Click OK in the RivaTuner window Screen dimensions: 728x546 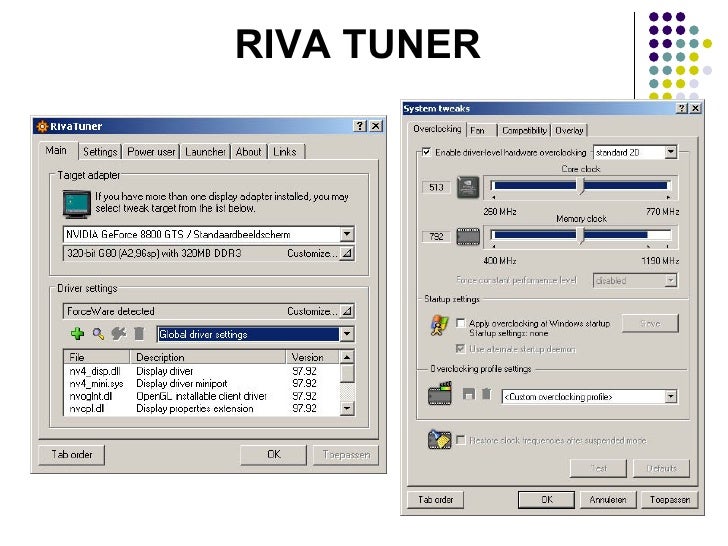(273, 455)
